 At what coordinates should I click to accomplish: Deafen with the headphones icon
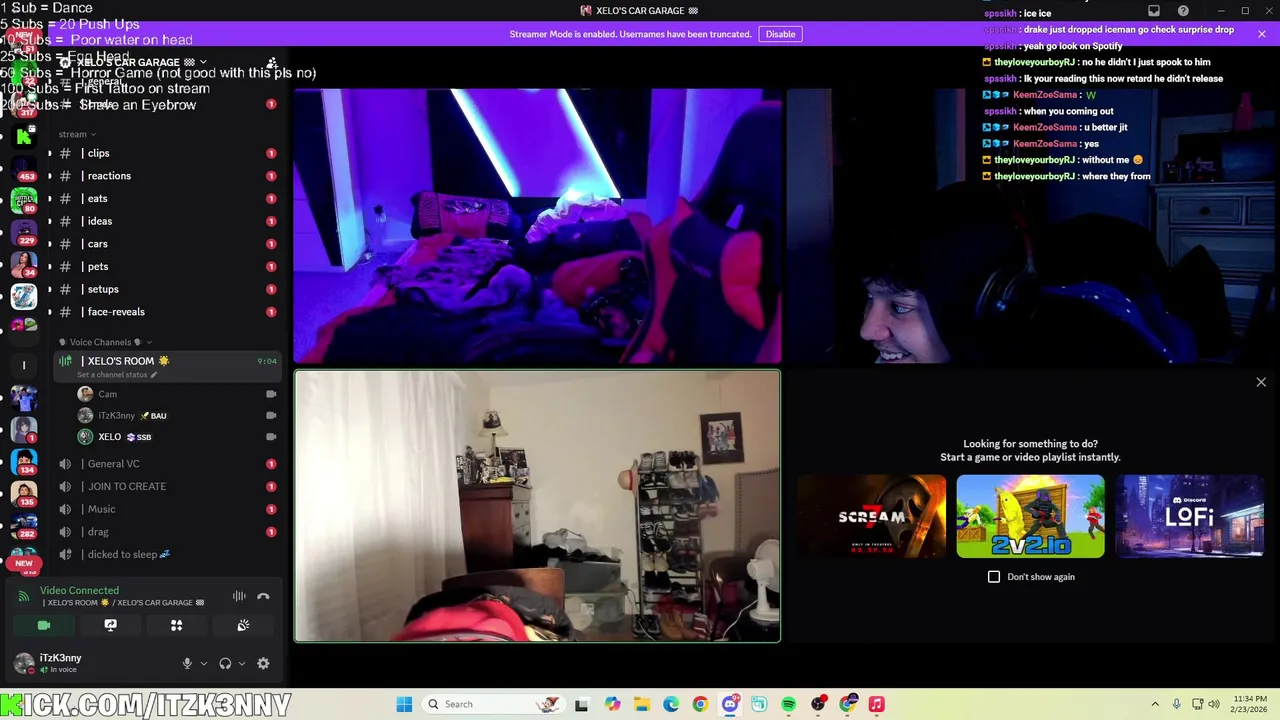coord(225,663)
